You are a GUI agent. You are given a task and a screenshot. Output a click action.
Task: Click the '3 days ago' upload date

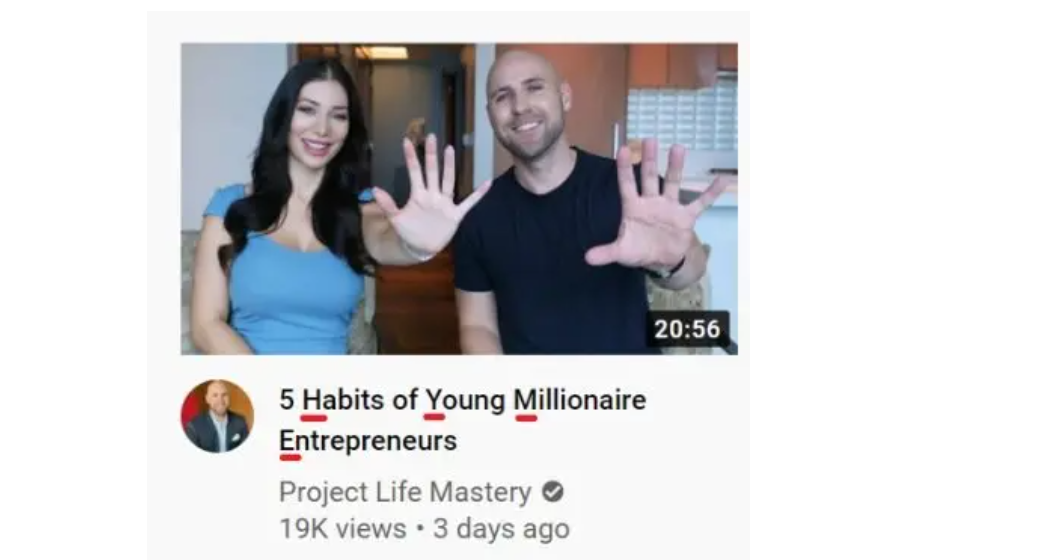(502, 530)
